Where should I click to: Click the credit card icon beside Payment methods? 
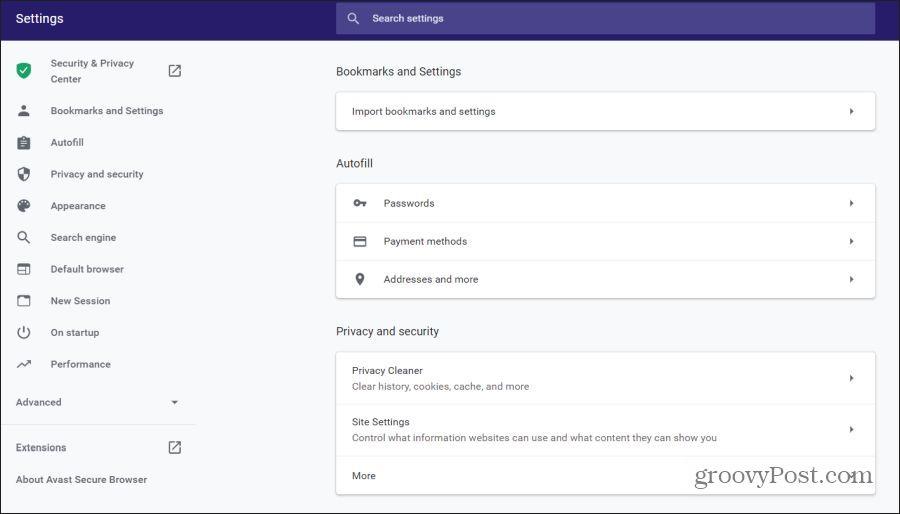pos(360,242)
